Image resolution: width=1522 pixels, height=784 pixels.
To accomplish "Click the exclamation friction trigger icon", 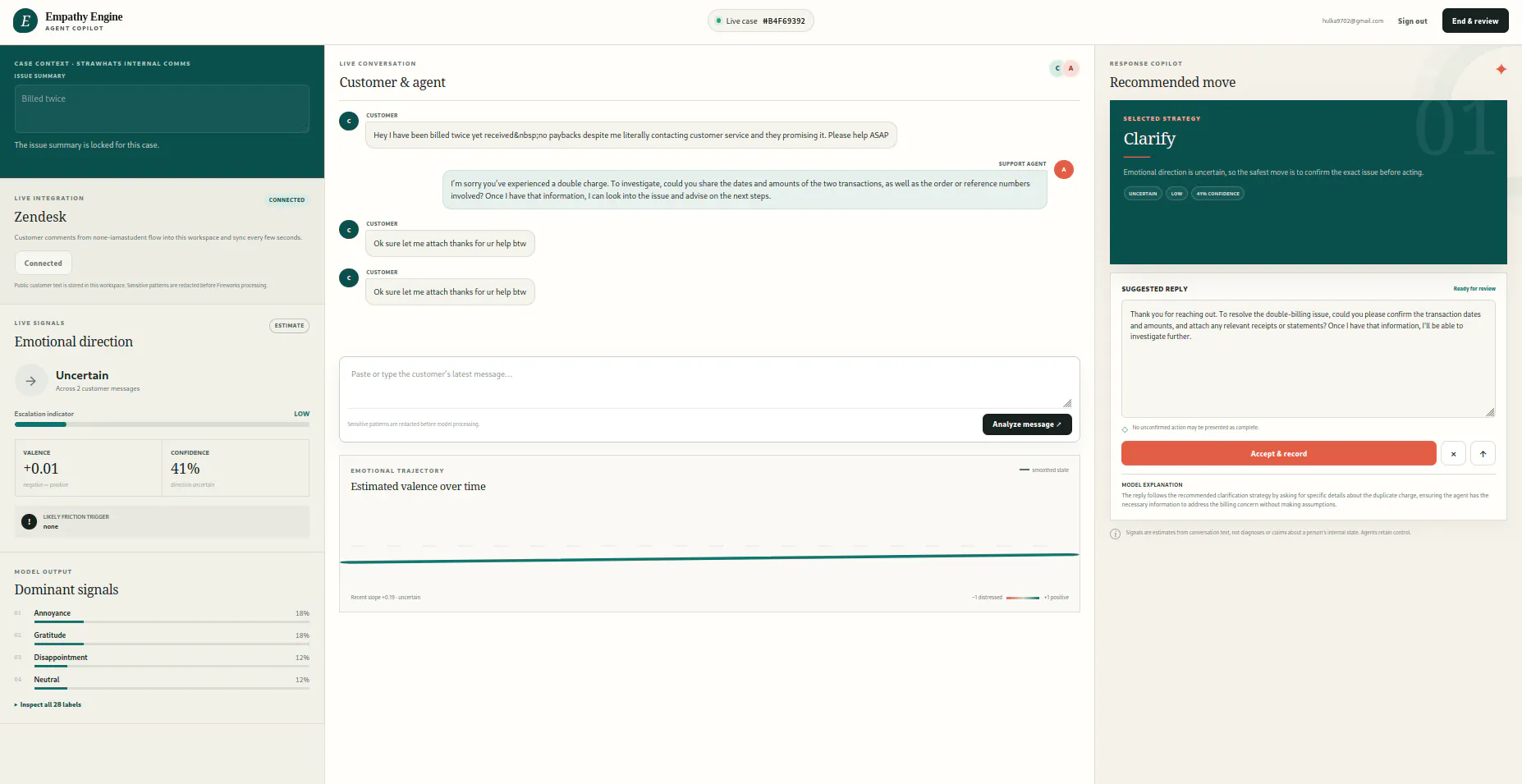I will click(29, 521).
